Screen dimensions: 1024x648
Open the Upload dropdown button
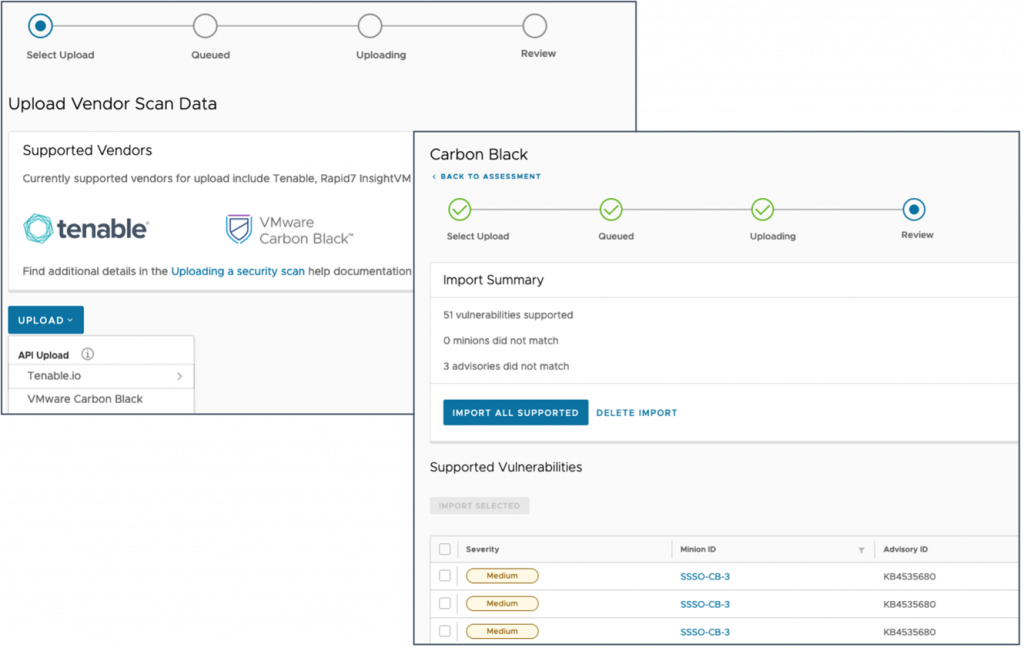46,320
